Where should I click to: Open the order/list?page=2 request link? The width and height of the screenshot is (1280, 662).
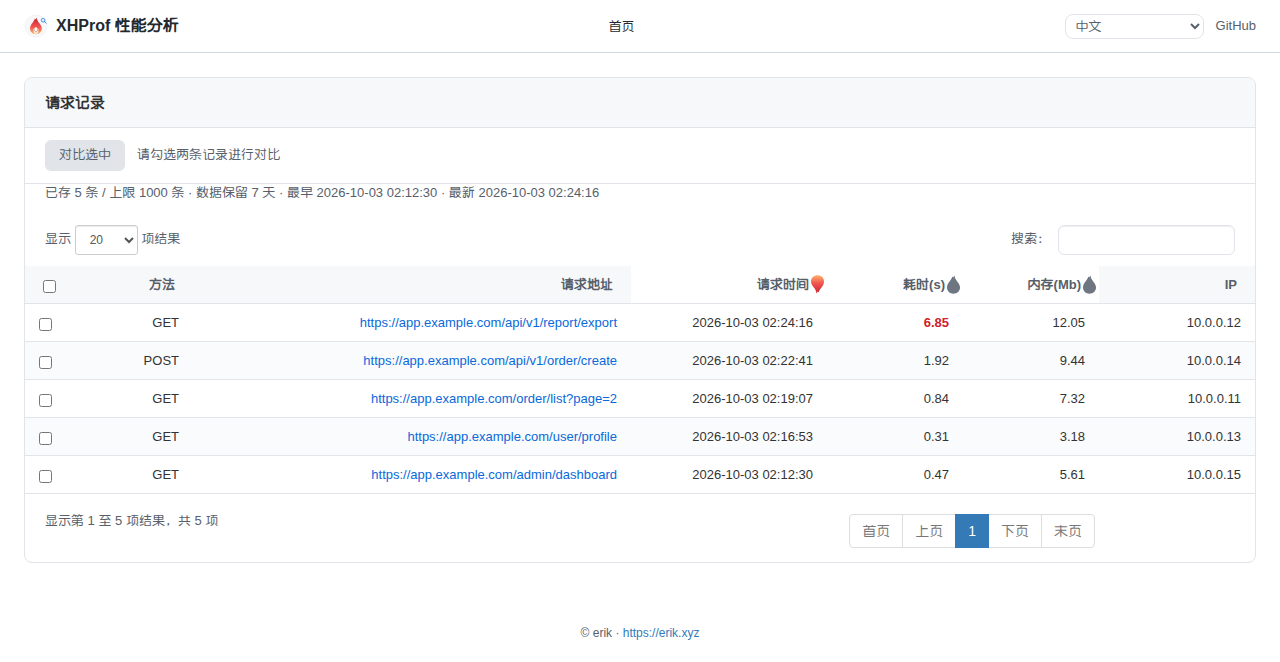(x=494, y=399)
